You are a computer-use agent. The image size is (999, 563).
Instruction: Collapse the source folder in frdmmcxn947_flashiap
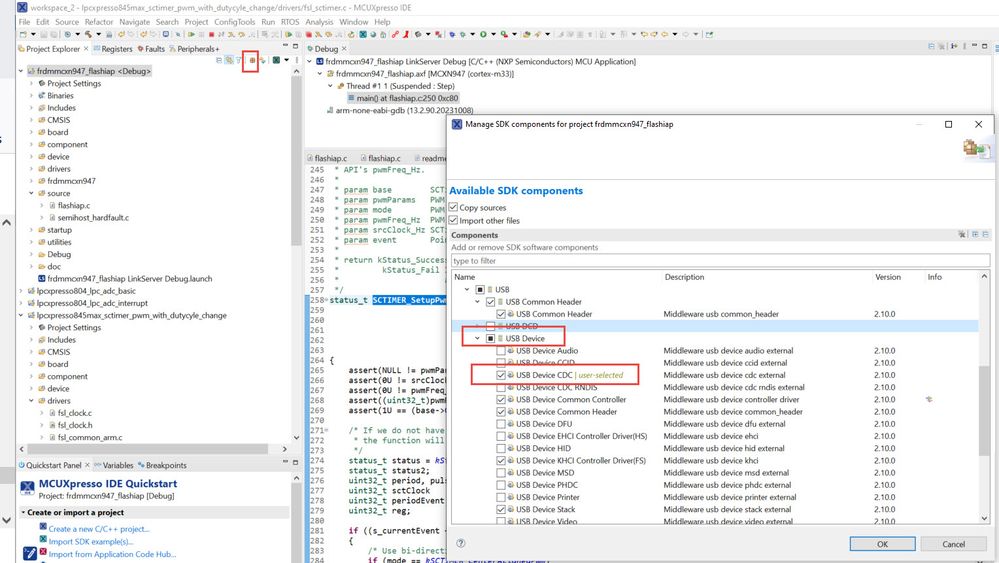coord(31,193)
